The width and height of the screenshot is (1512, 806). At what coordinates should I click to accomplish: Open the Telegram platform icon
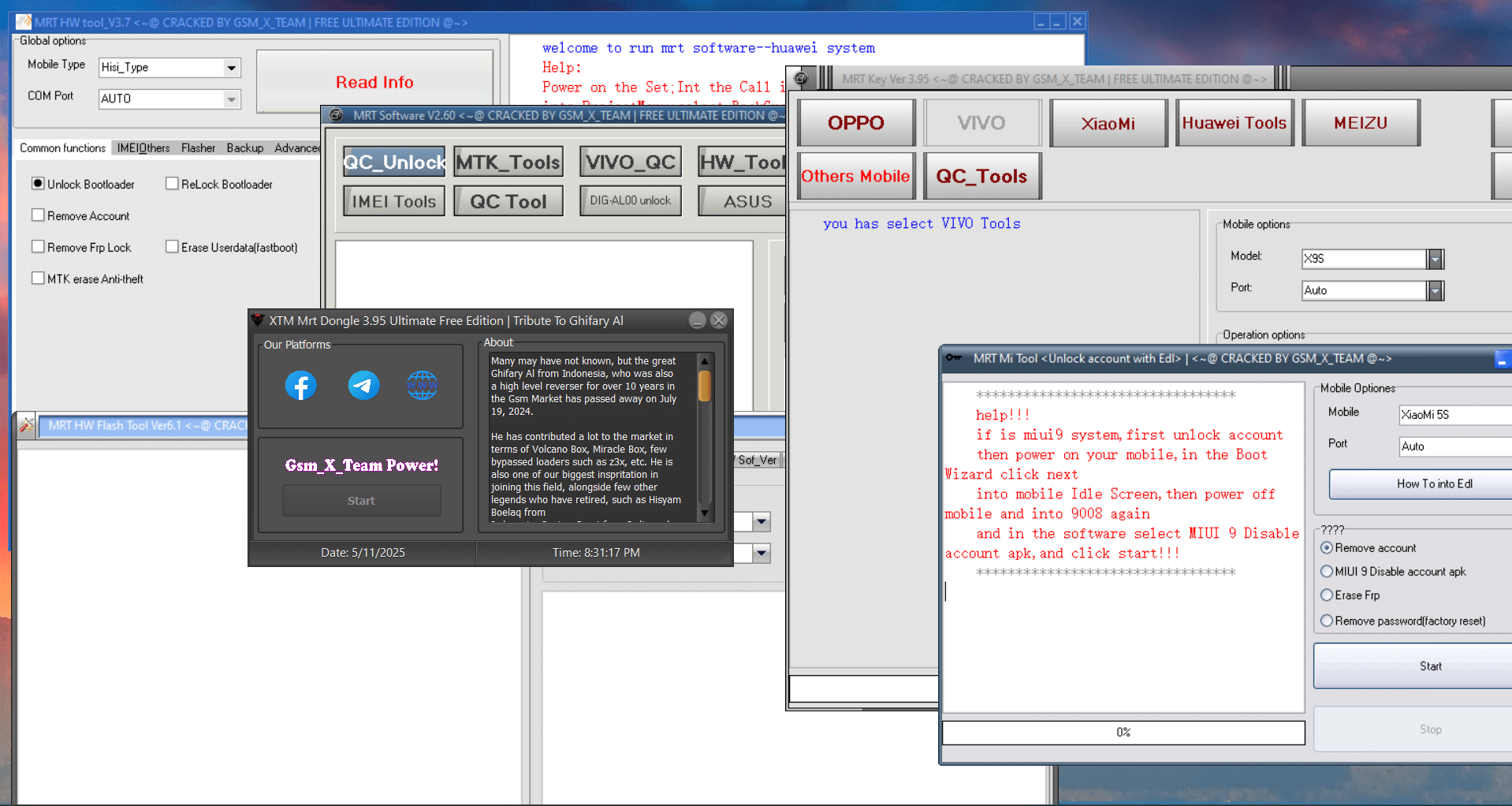(363, 386)
